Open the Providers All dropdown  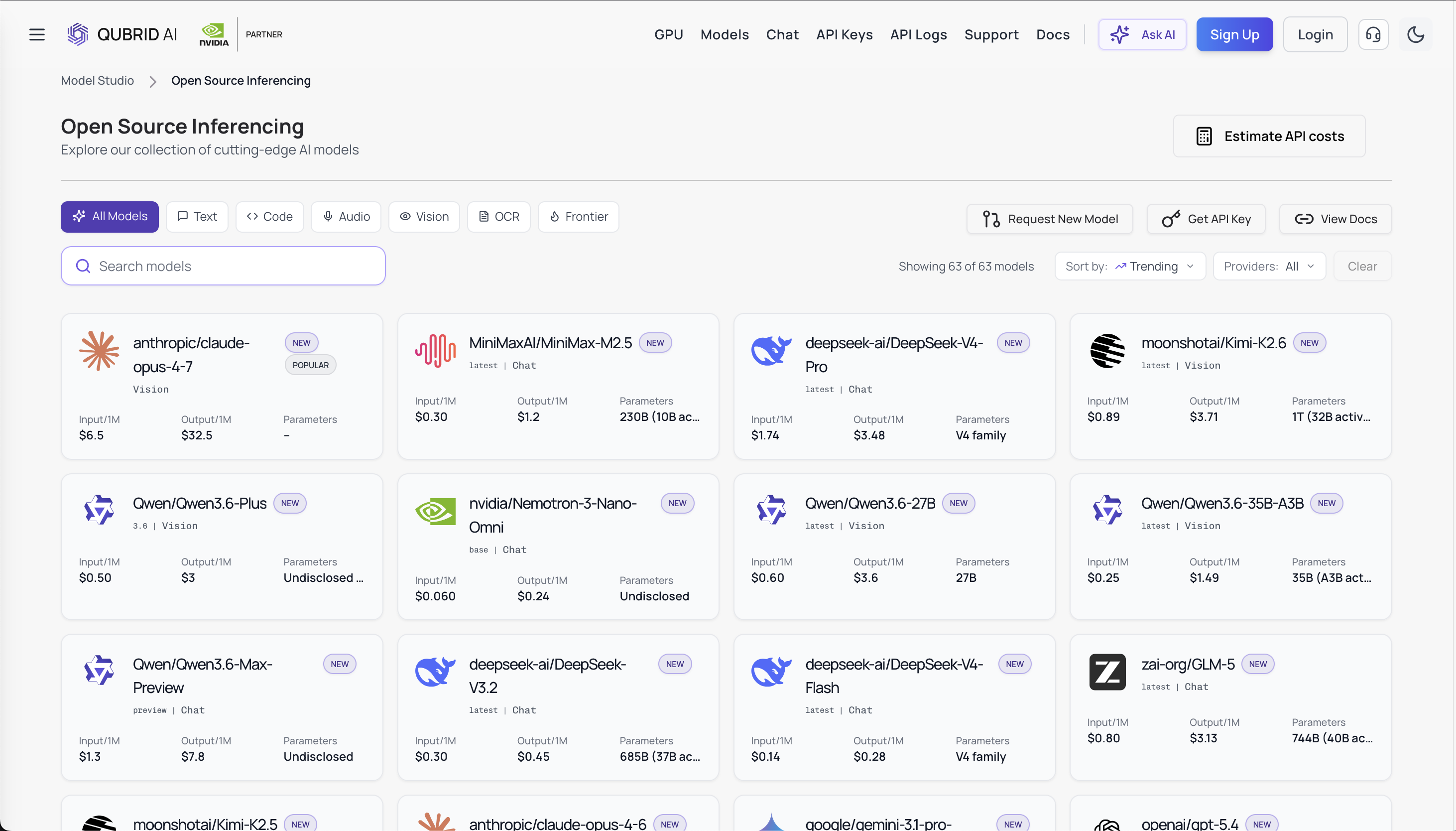1269,266
